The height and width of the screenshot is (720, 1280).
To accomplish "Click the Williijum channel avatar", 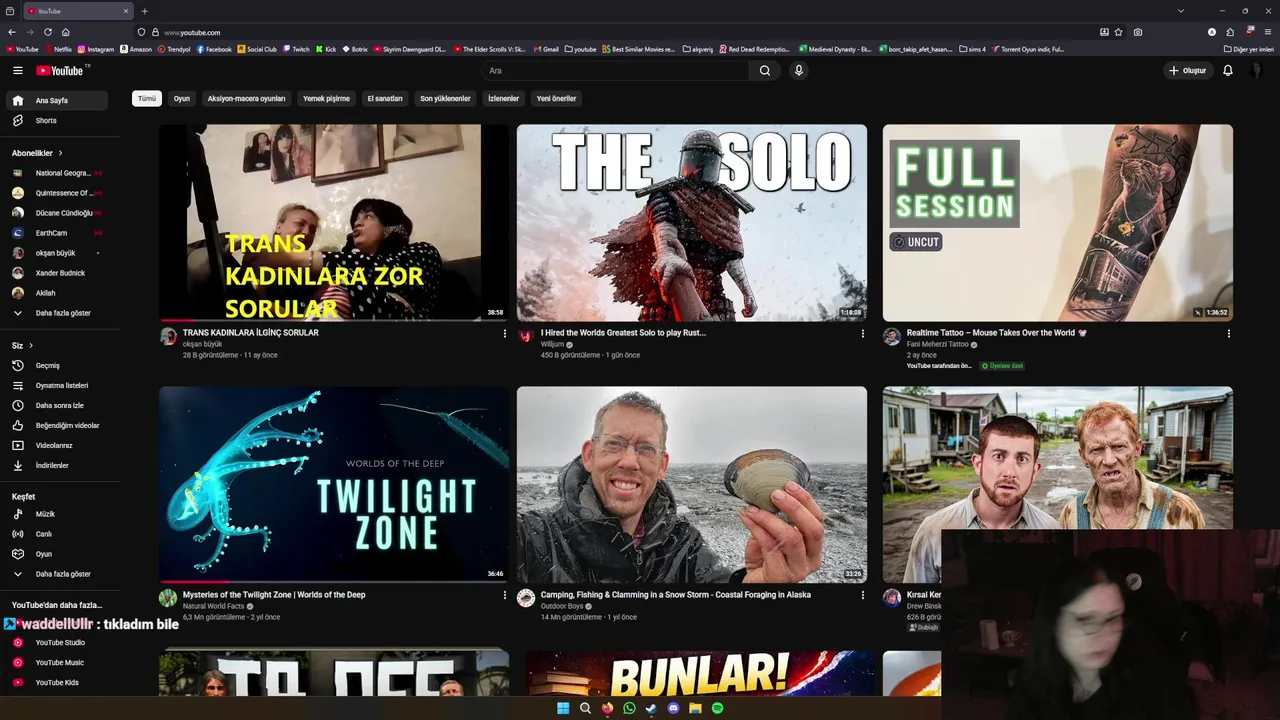I will click(x=526, y=336).
